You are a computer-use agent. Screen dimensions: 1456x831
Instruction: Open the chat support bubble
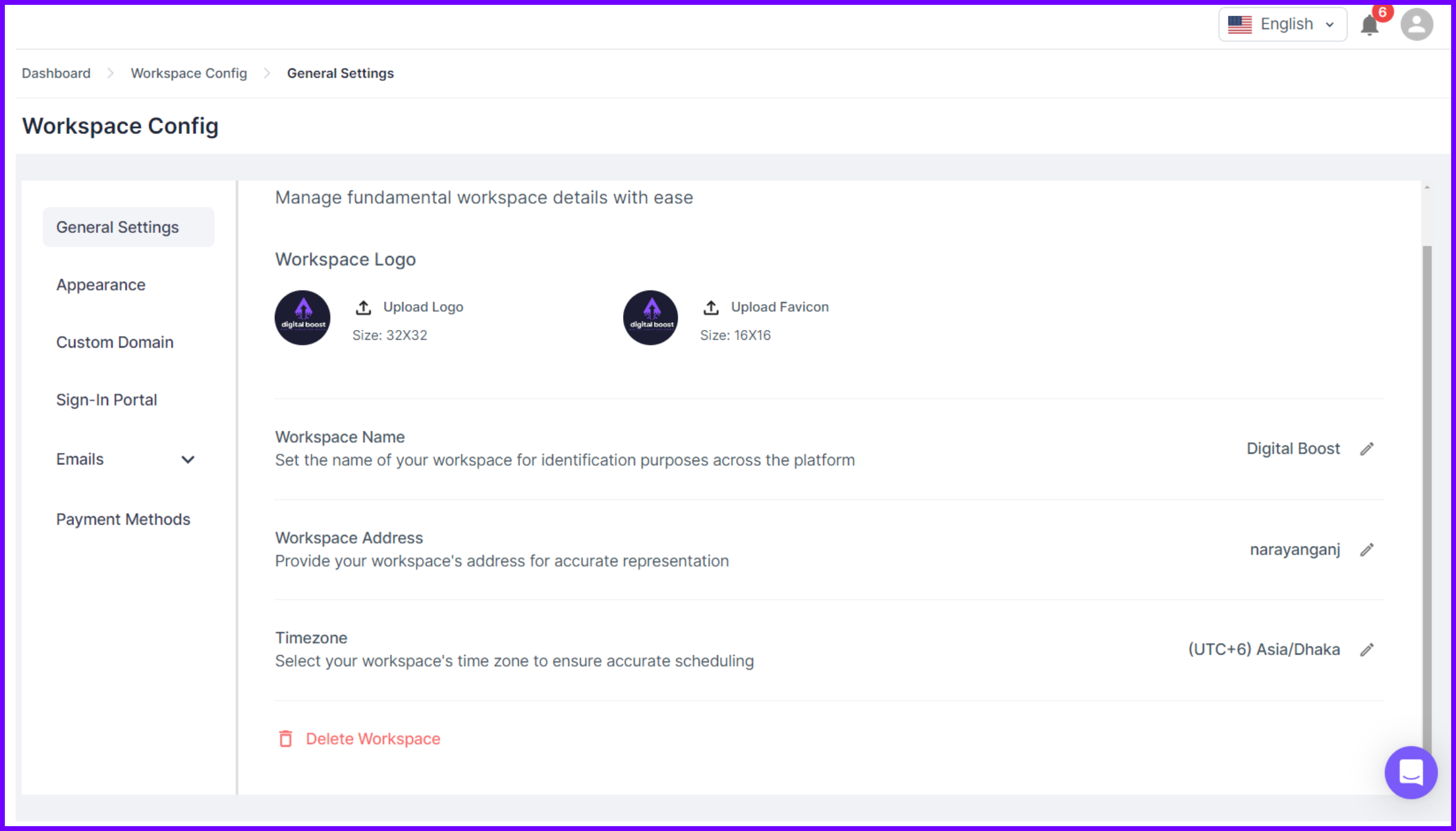1410,773
